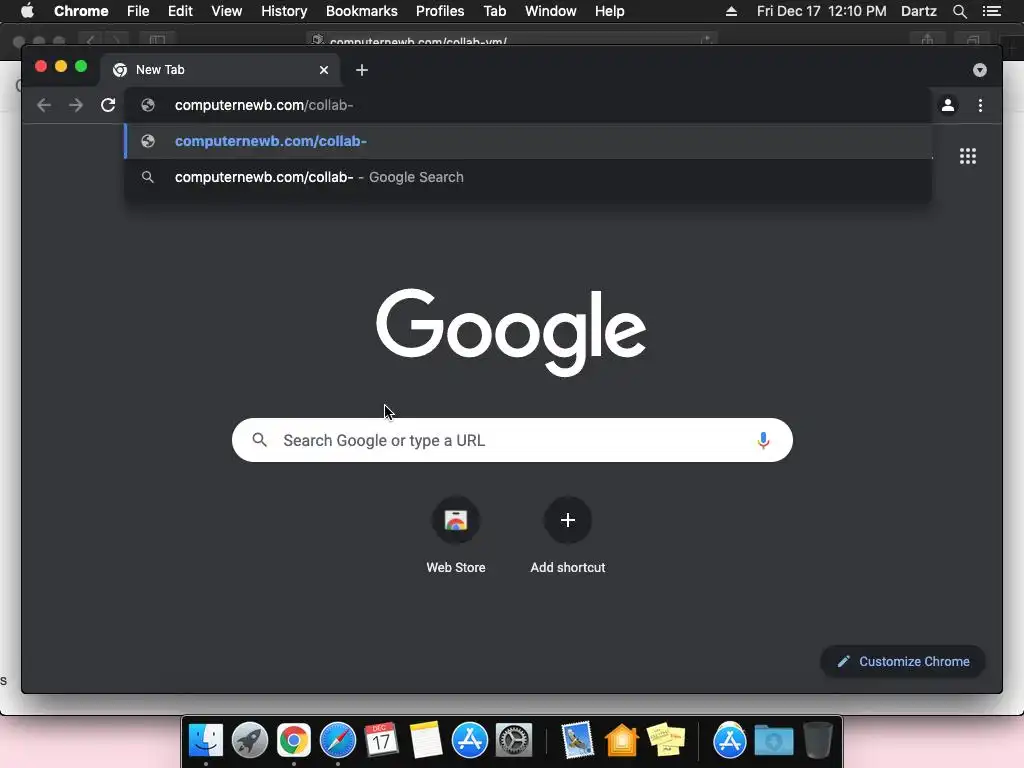Open a new tab with plus button
The height and width of the screenshot is (768, 1024).
coord(362,70)
